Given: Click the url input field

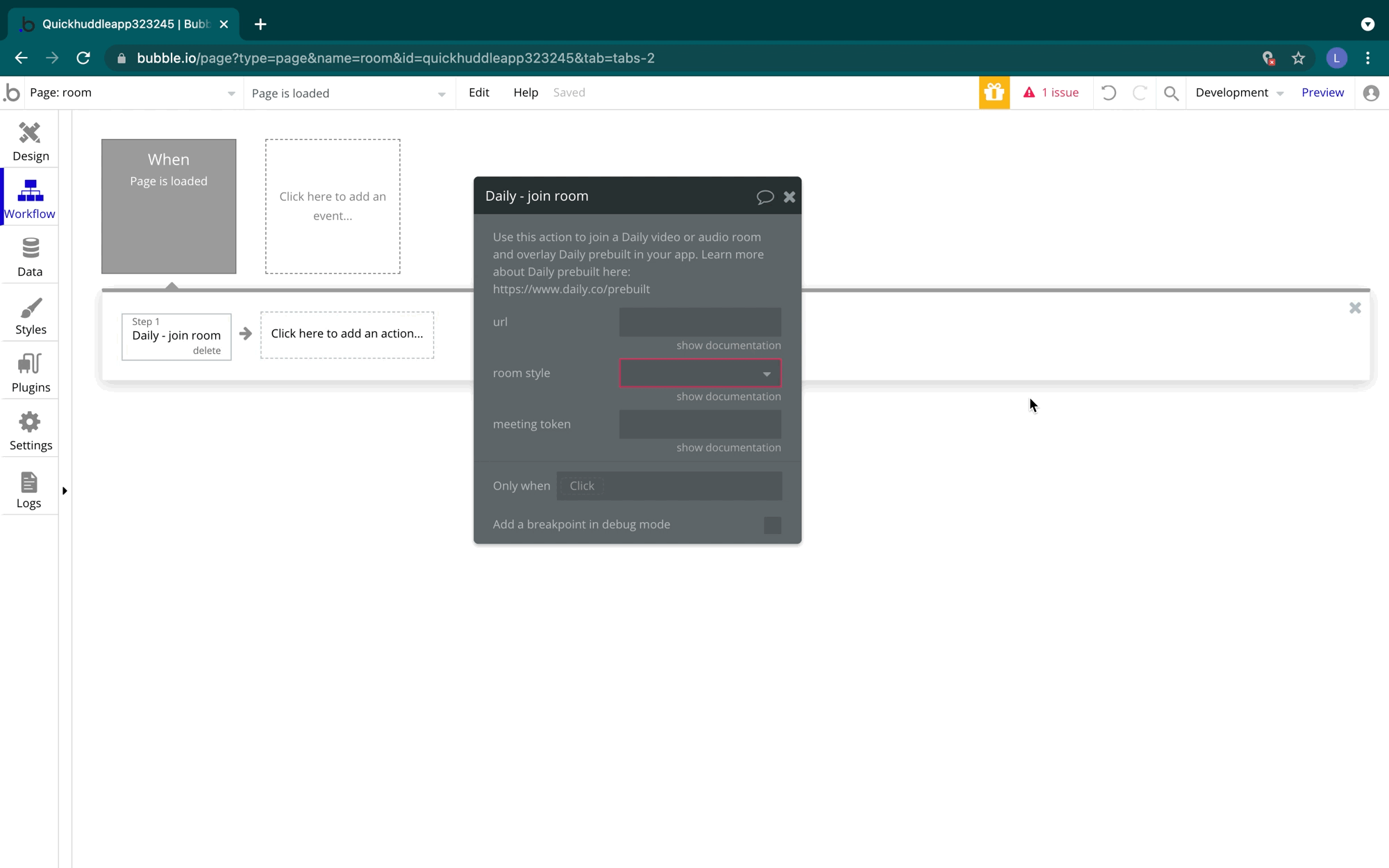Looking at the screenshot, I should [x=700, y=322].
